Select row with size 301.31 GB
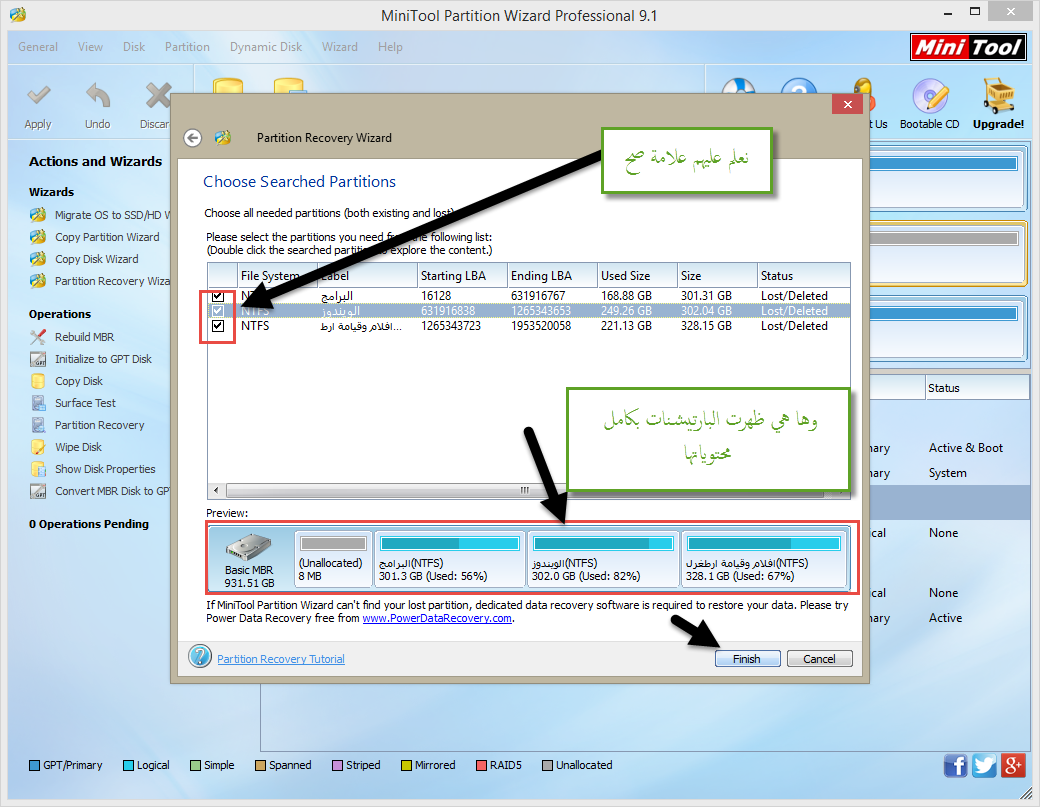The height and width of the screenshot is (807, 1040). (529, 296)
